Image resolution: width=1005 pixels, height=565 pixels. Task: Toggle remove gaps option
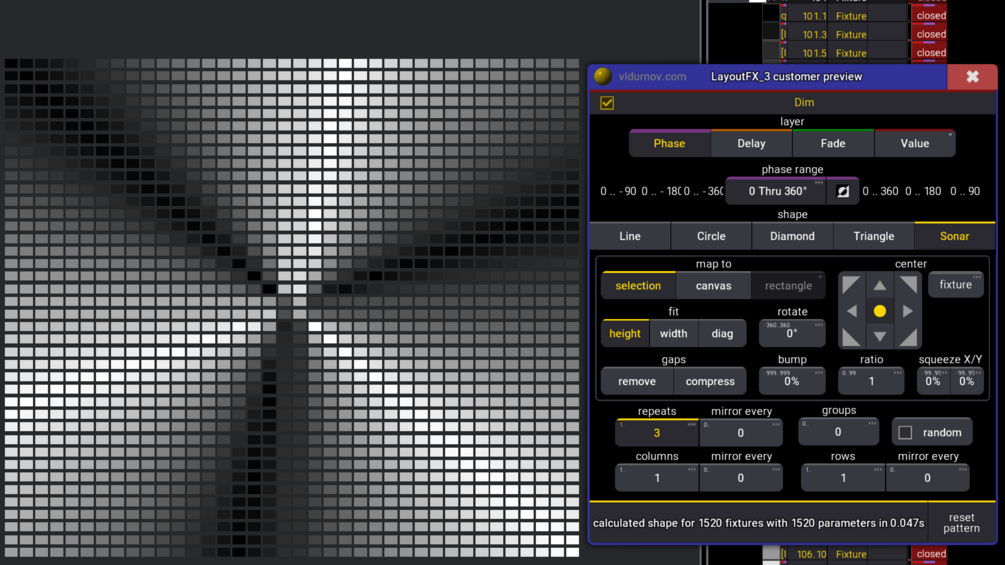[637, 381]
